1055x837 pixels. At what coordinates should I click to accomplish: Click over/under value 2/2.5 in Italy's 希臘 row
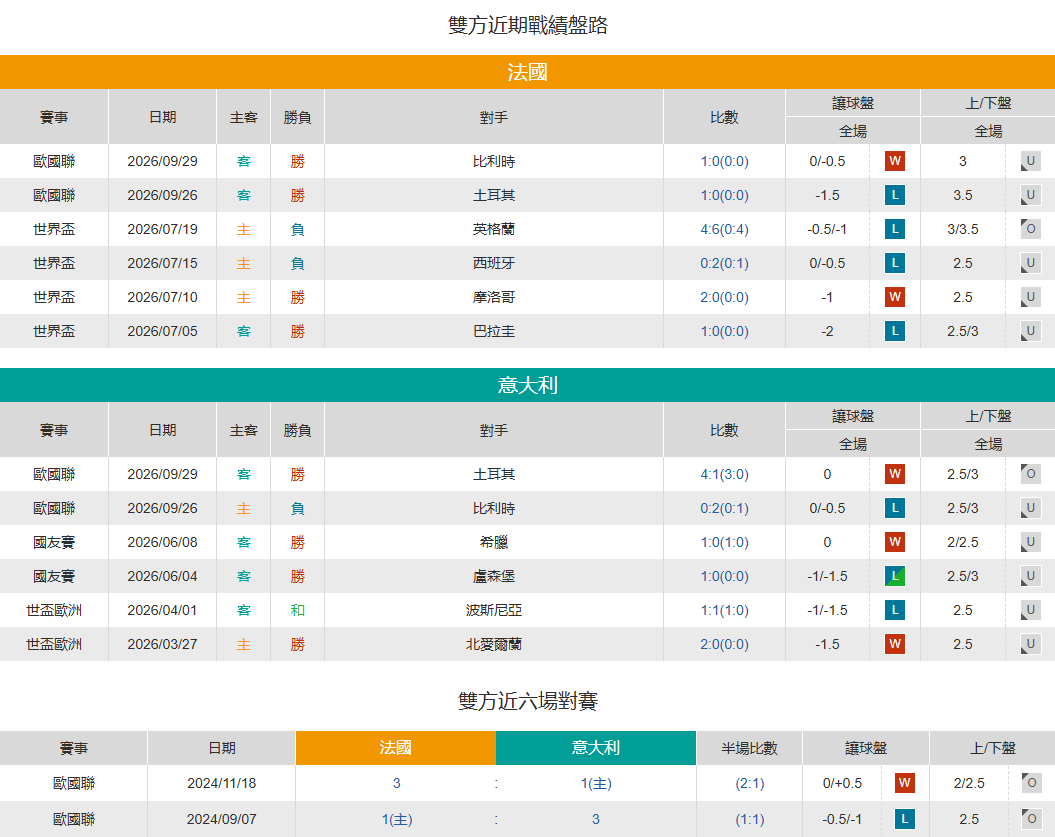(962, 542)
